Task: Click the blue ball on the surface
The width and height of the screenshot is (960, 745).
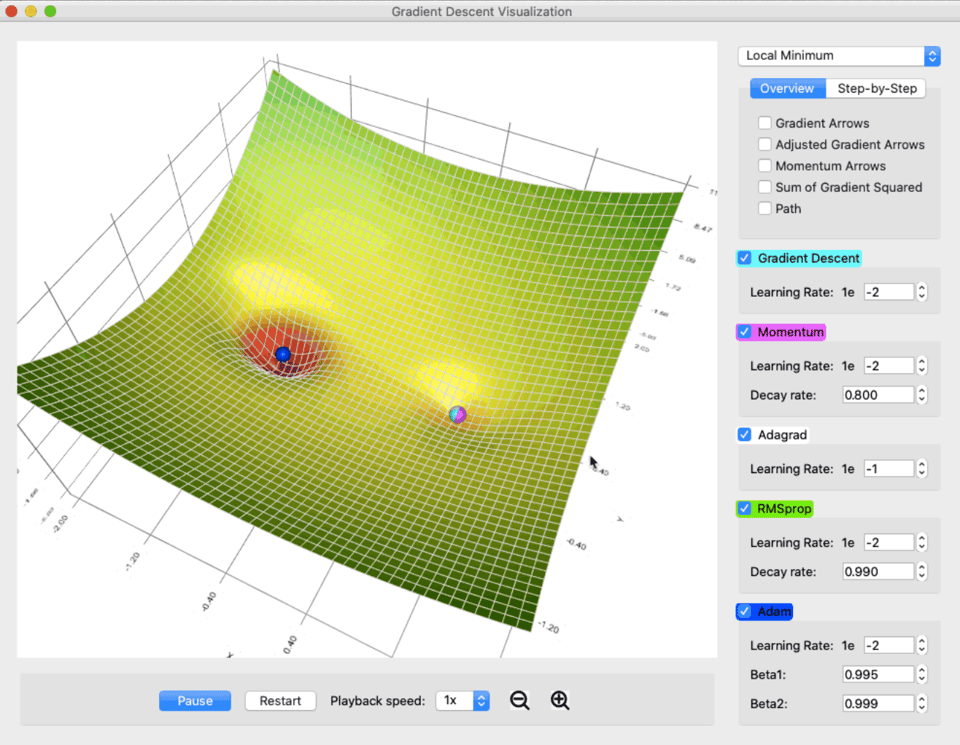Action: (283, 354)
